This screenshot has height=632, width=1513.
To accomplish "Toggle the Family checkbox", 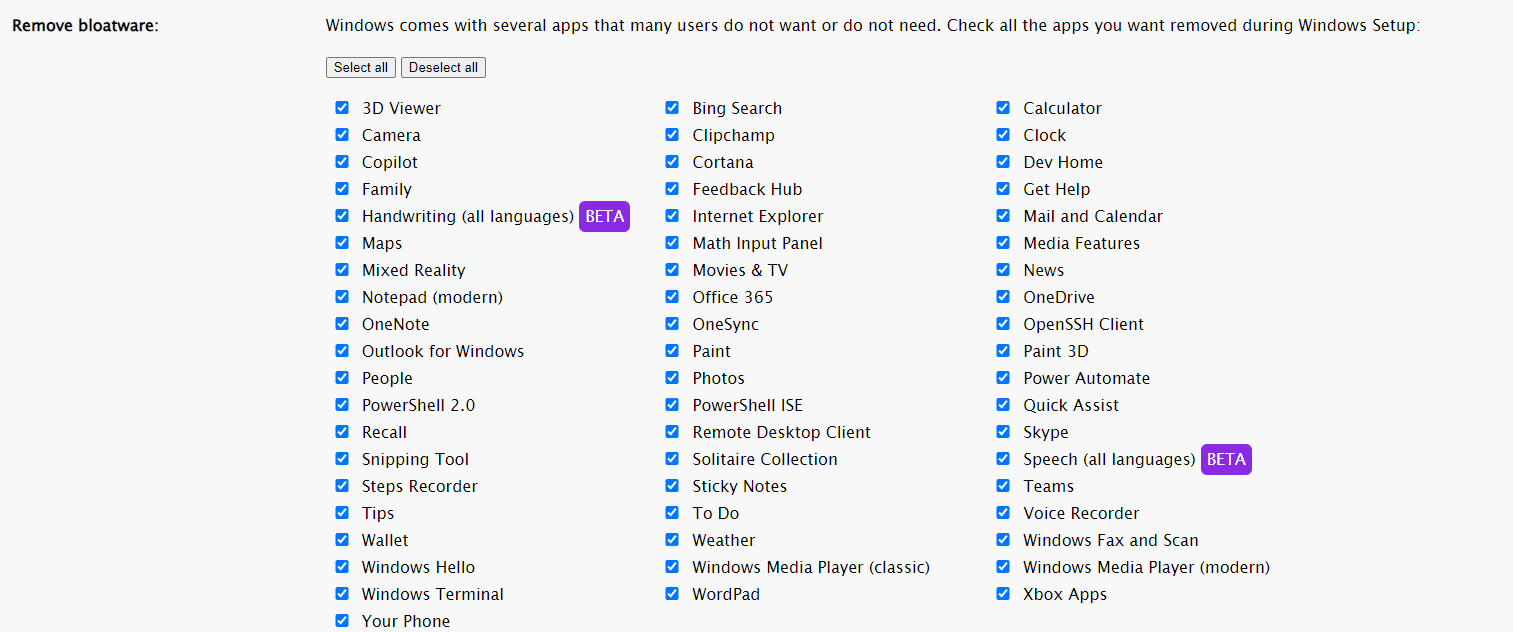I will coord(342,189).
